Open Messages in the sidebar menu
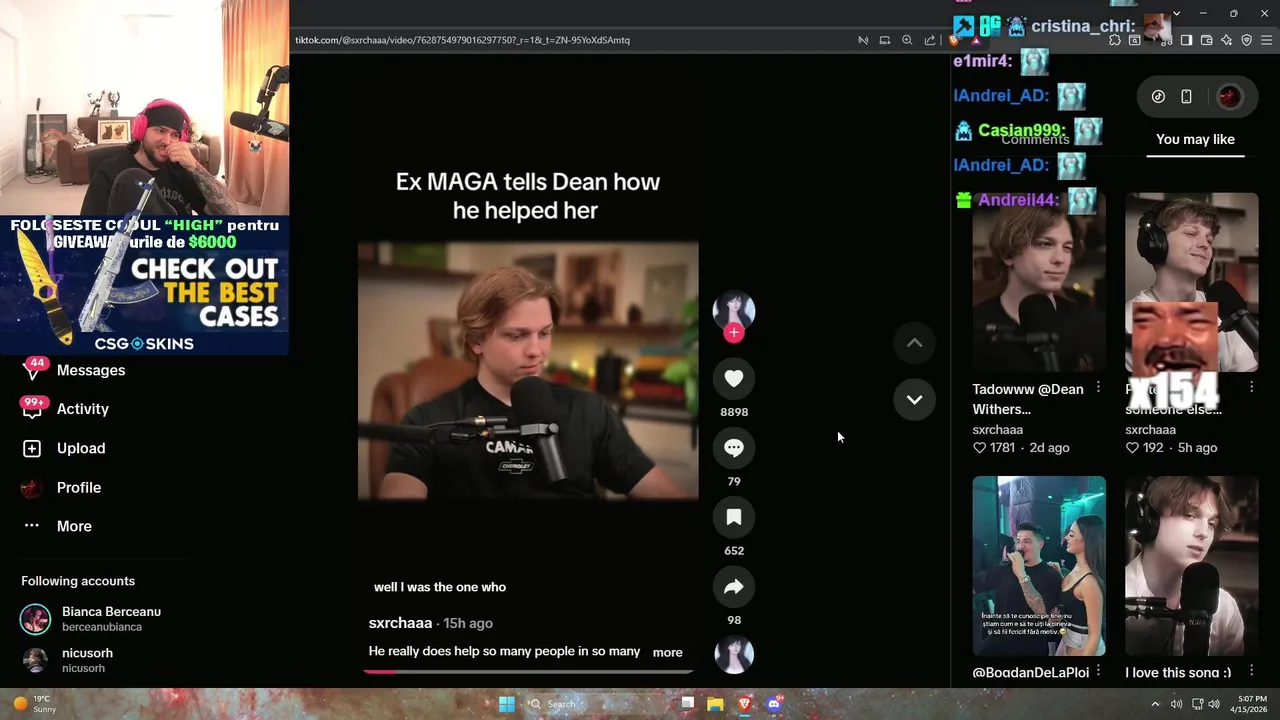The height and width of the screenshot is (720, 1280). 91,370
